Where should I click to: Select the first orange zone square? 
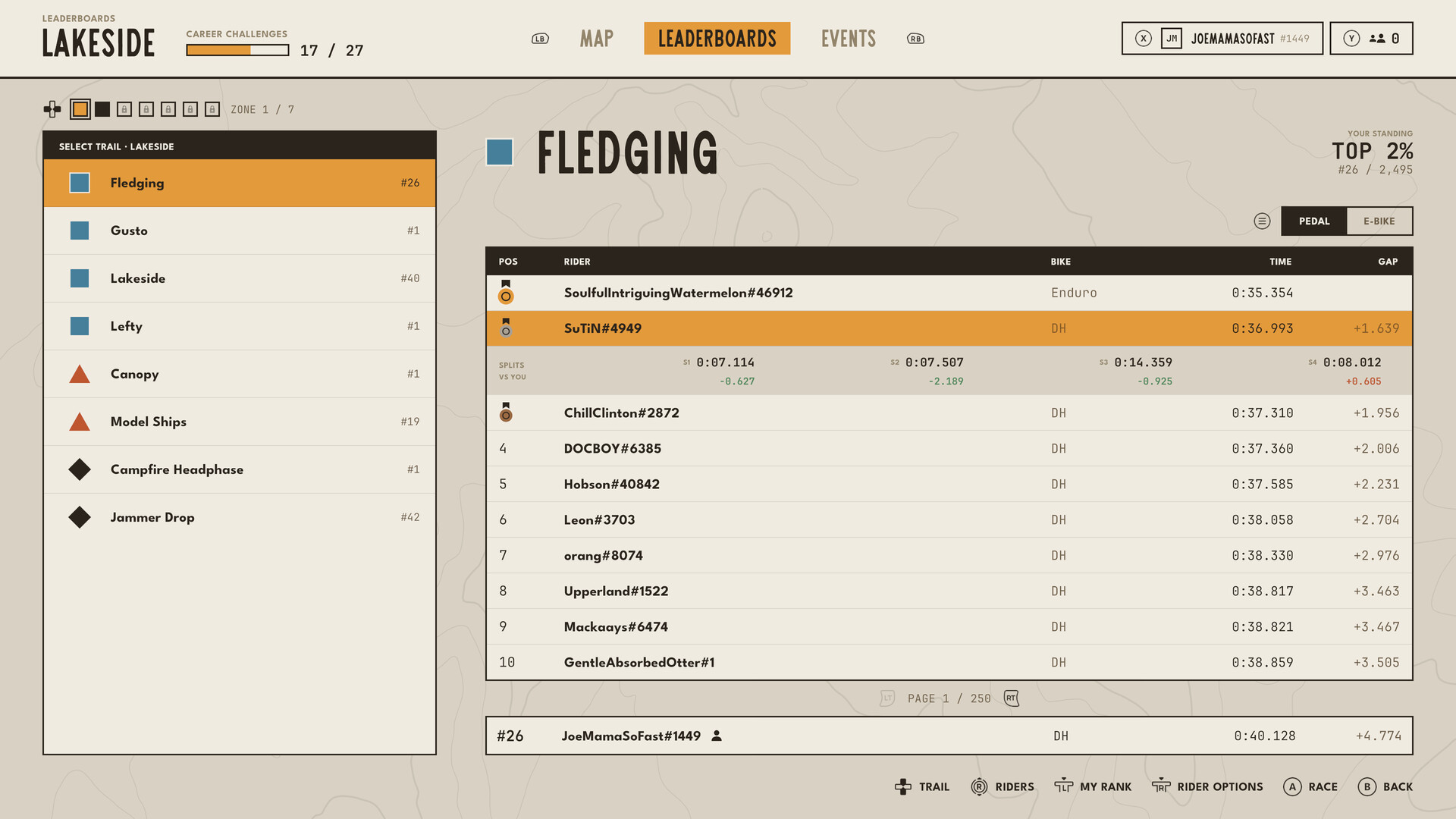(80, 109)
